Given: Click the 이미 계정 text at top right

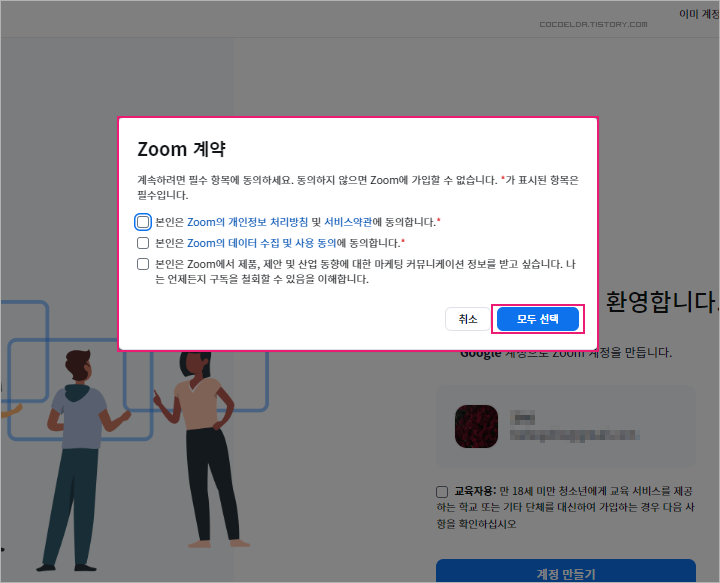Looking at the screenshot, I should tap(699, 14).
